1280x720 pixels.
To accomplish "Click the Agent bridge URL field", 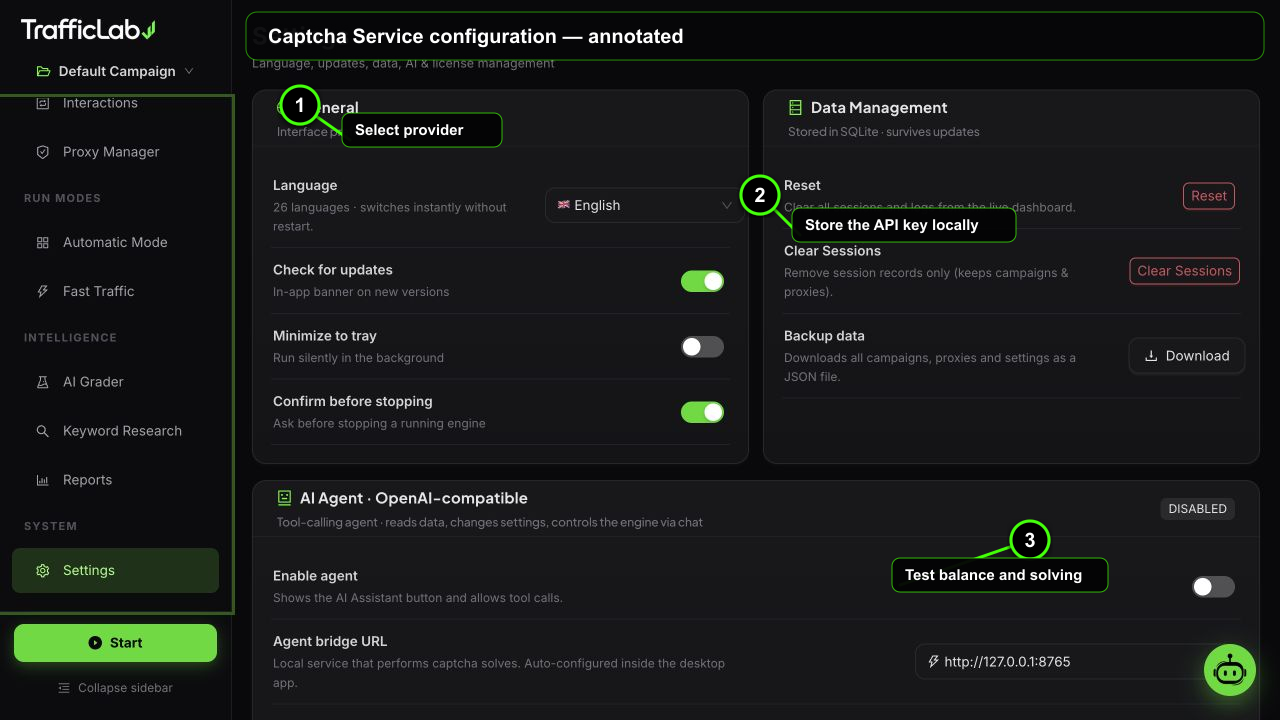I will point(1075,662).
